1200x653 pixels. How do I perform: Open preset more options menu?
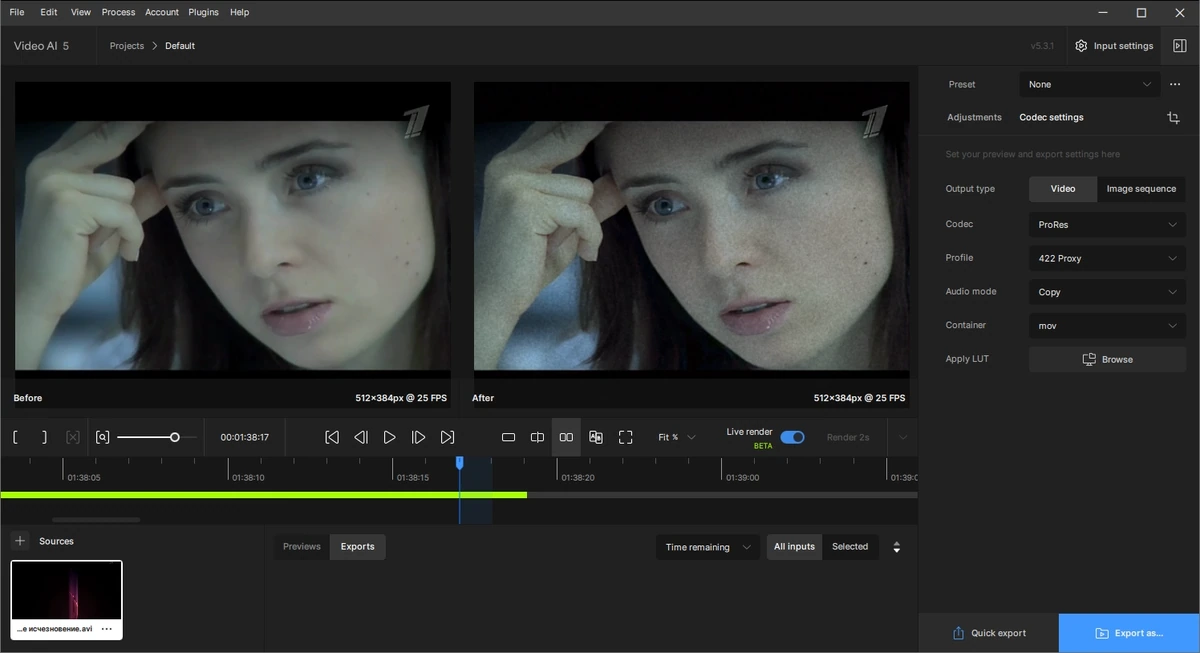1175,84
